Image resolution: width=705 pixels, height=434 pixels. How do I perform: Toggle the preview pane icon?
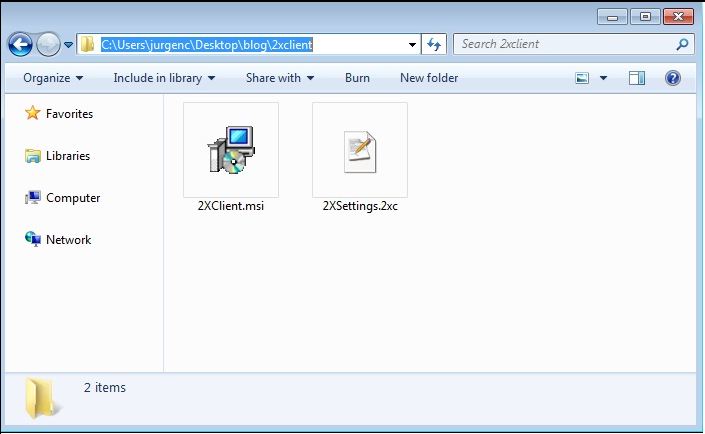[x=637, y=78]
